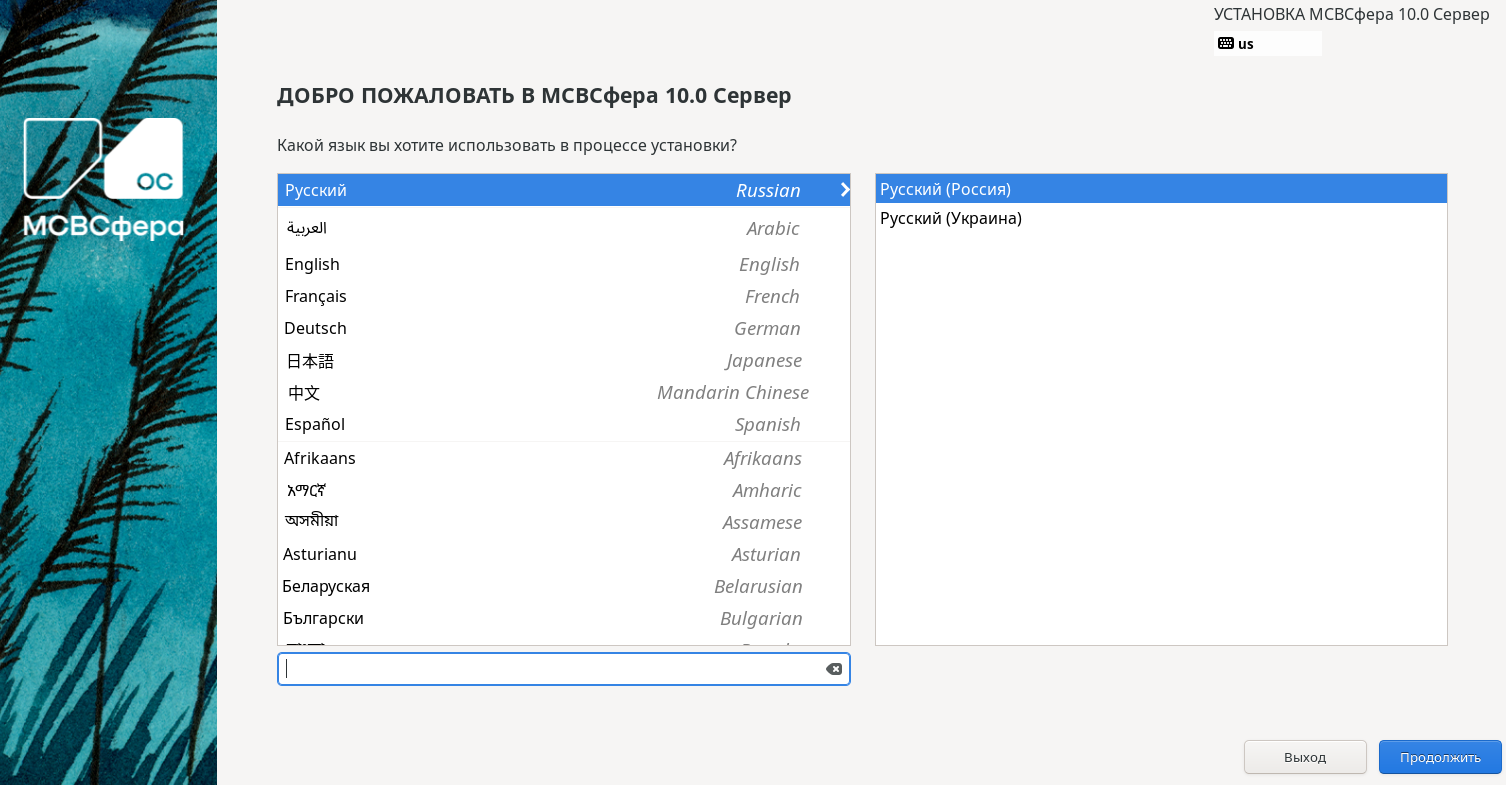The image size is (1506, 785).
Task: Choose Español language
Action: pyautogui.click(x=564, y=424)
